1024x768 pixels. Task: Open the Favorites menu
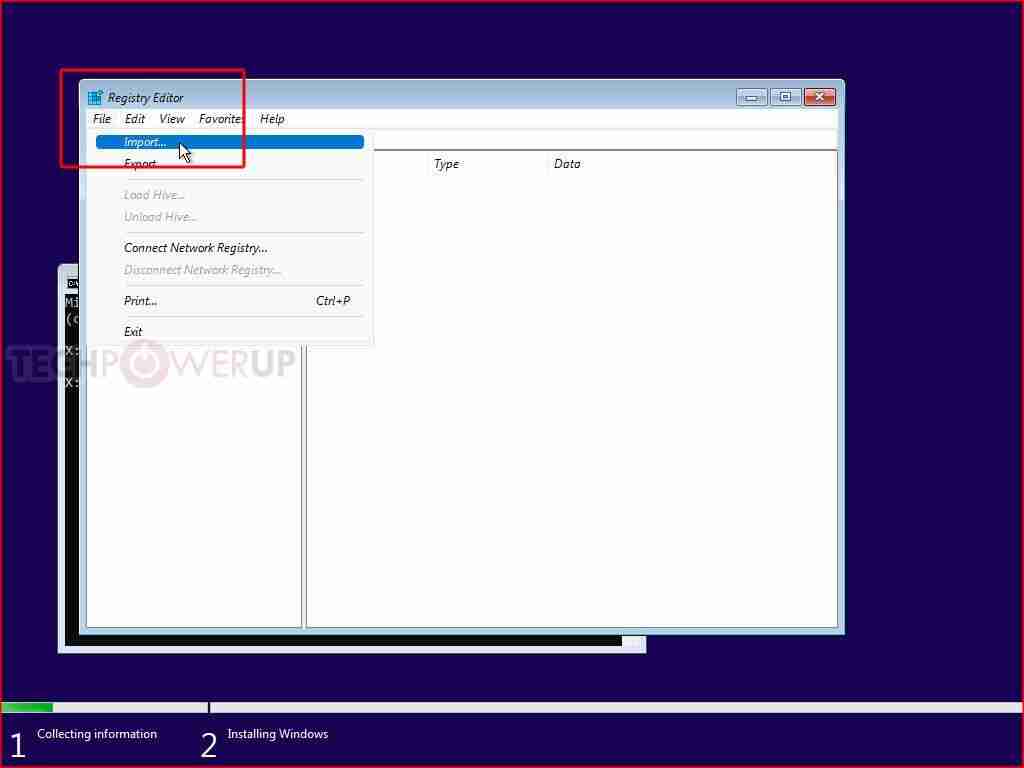click(220, 118)
